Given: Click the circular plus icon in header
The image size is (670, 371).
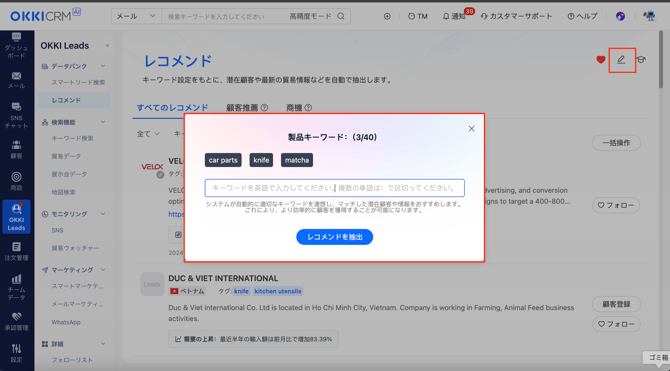Looking at the screenshot, I should 387,16.
